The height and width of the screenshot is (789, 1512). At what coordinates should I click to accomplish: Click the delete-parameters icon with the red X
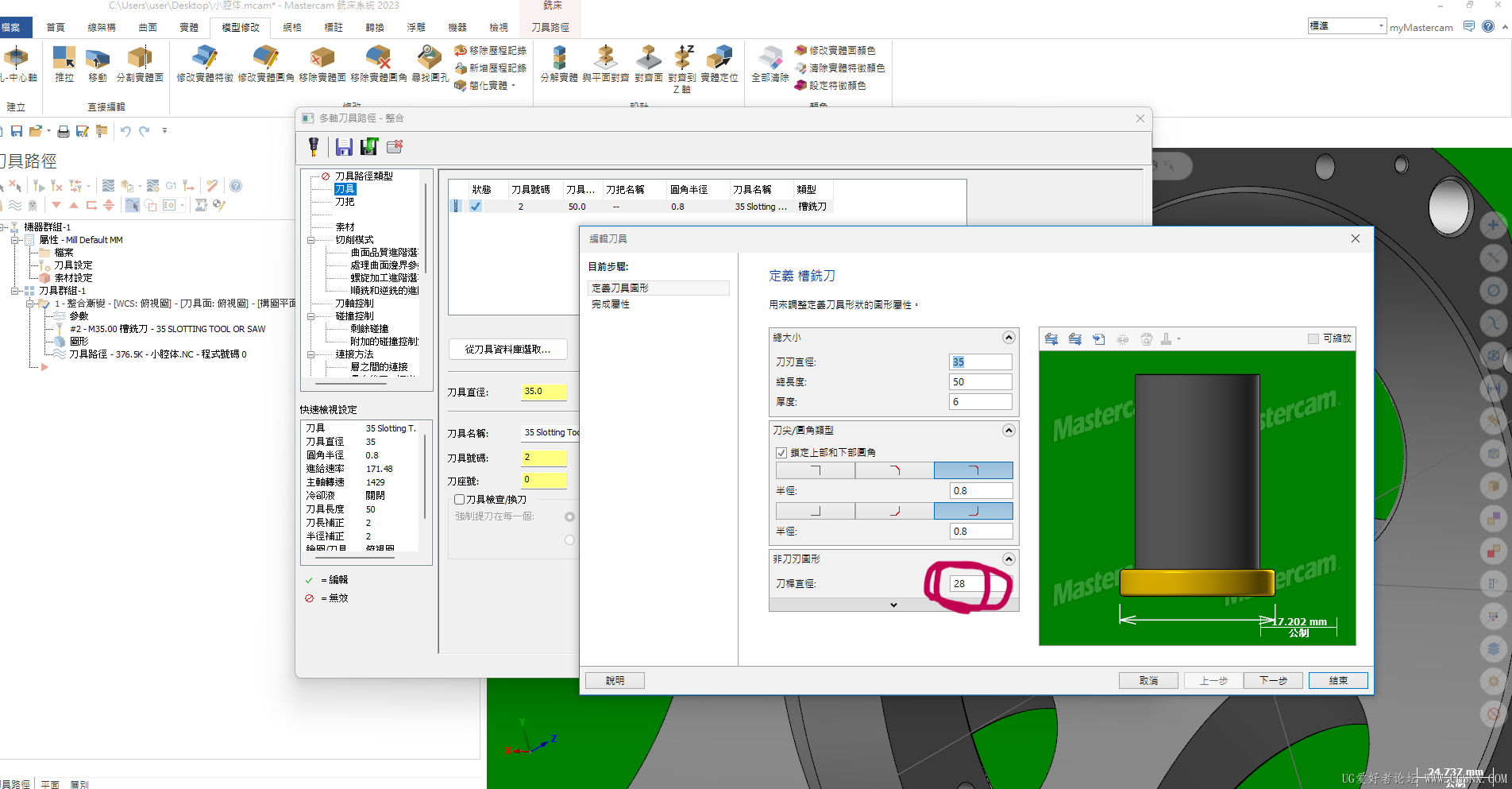coord(395,146)
